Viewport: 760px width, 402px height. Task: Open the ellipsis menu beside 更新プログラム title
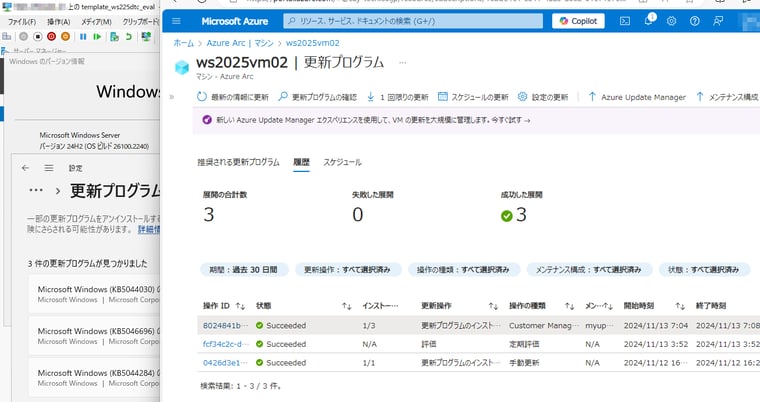coord(402,63)
